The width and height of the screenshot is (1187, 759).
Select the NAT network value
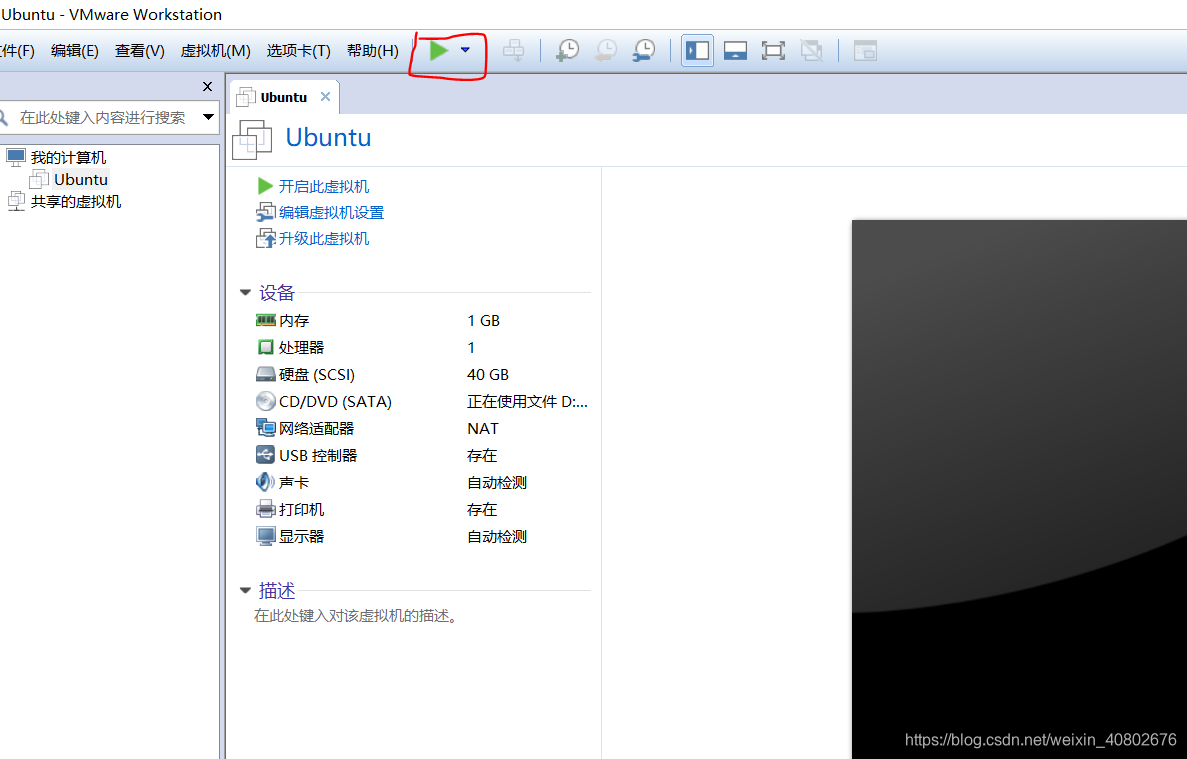[x=483, y=428]
